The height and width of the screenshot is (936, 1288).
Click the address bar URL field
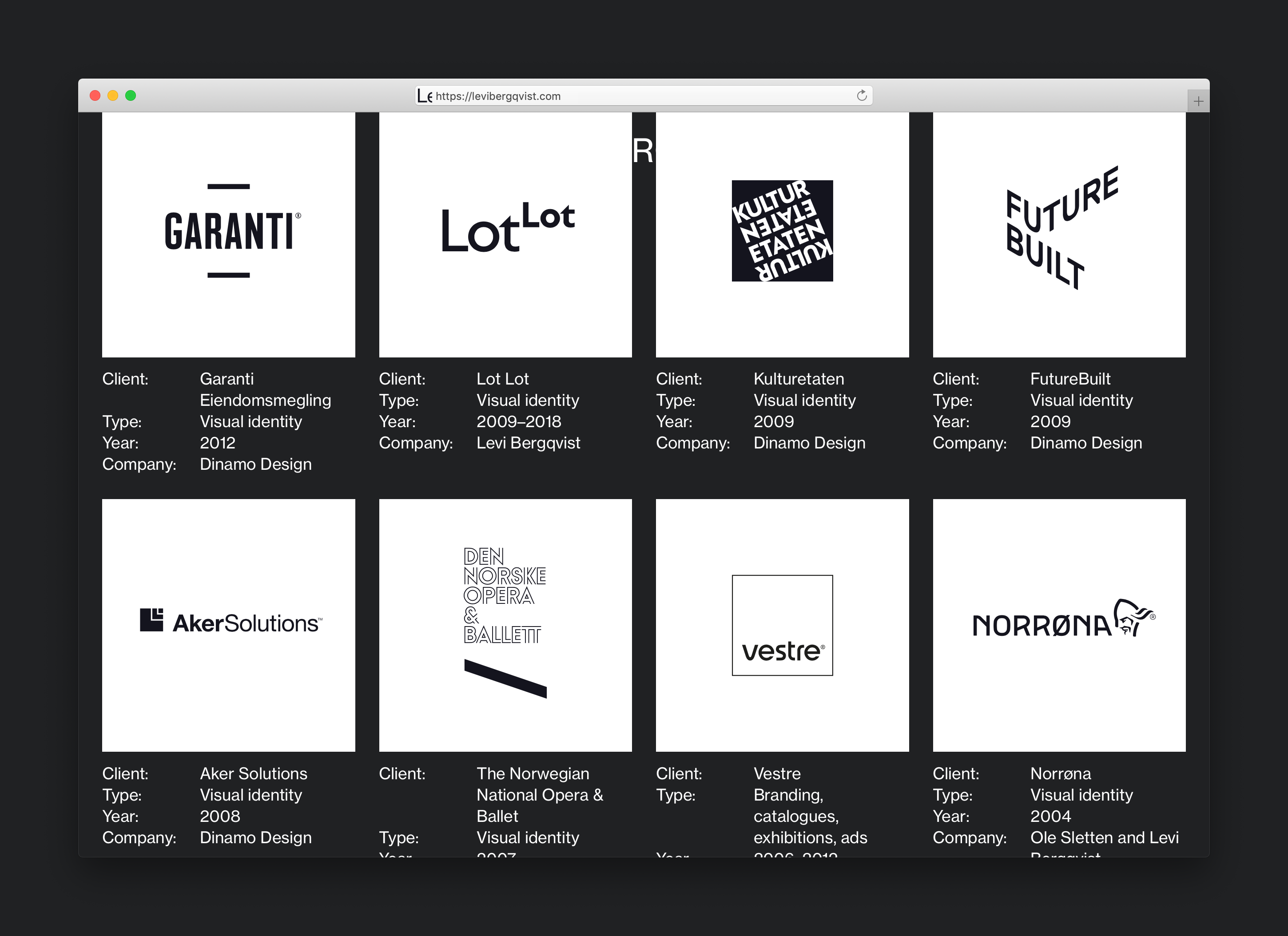[x=644, y=96]
